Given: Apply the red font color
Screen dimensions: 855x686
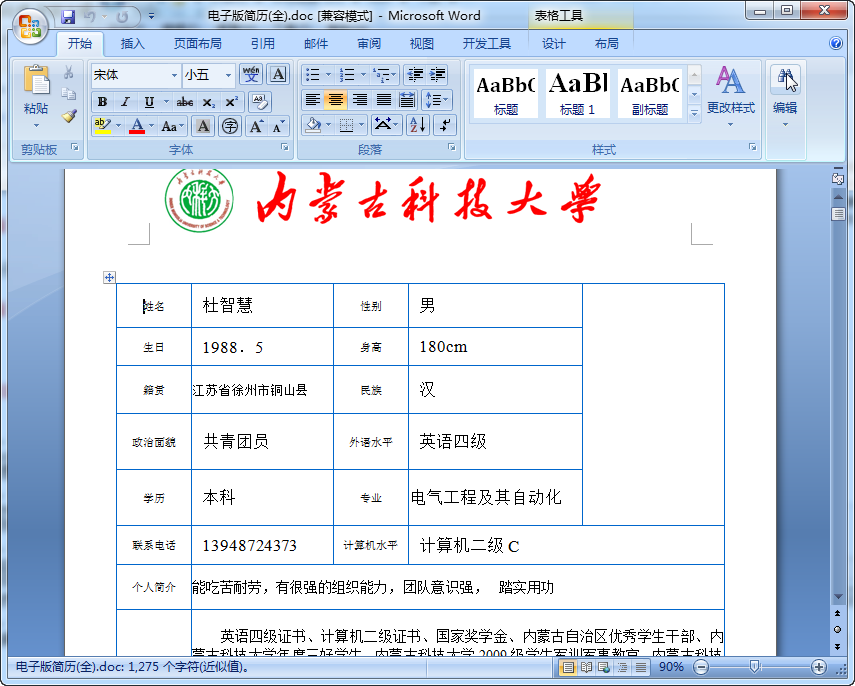Looking at the screenshot, I should click(137, 126).
